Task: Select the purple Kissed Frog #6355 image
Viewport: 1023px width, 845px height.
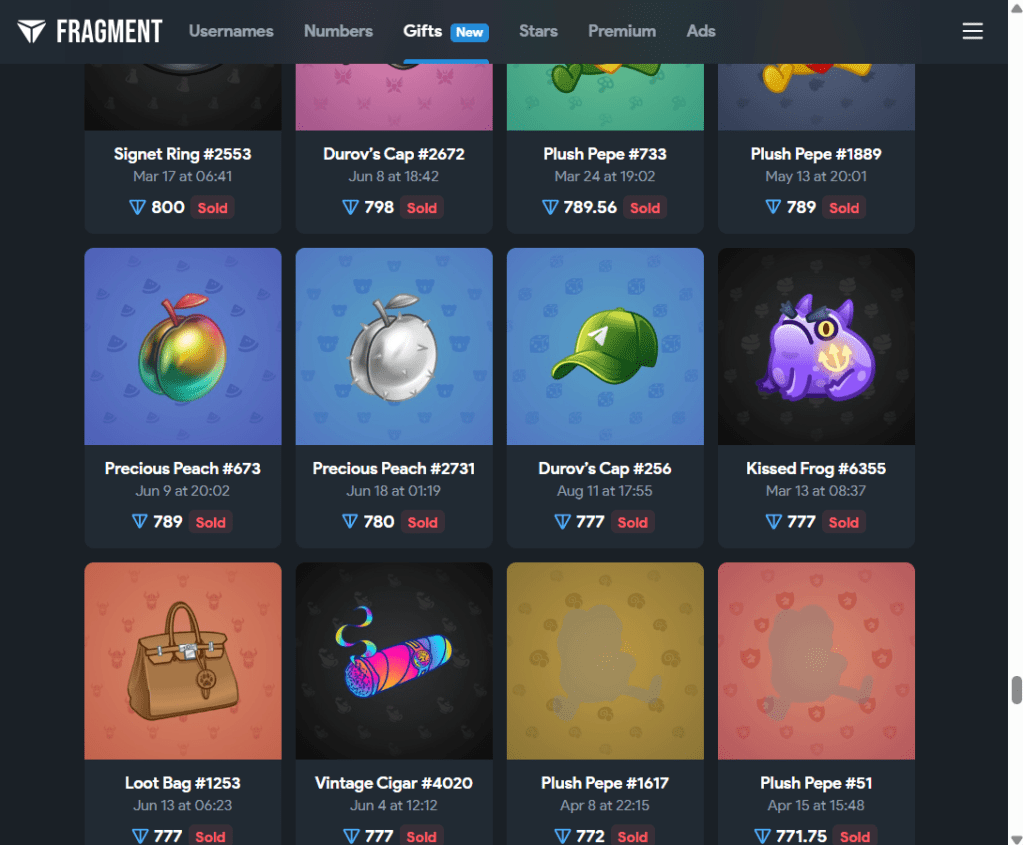Action: click(816, 346)
